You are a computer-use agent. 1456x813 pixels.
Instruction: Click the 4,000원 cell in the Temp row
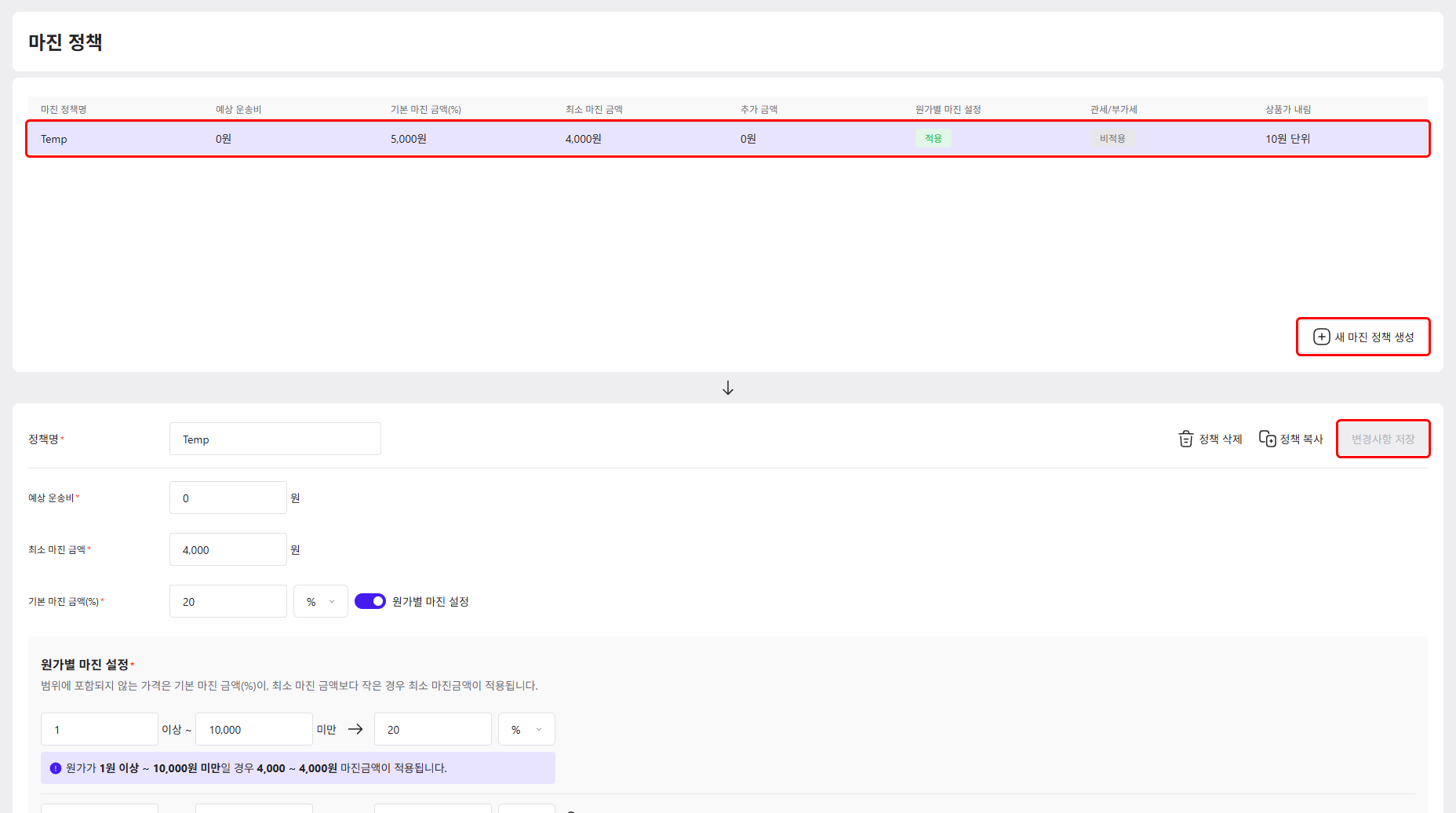click(584, 139)
